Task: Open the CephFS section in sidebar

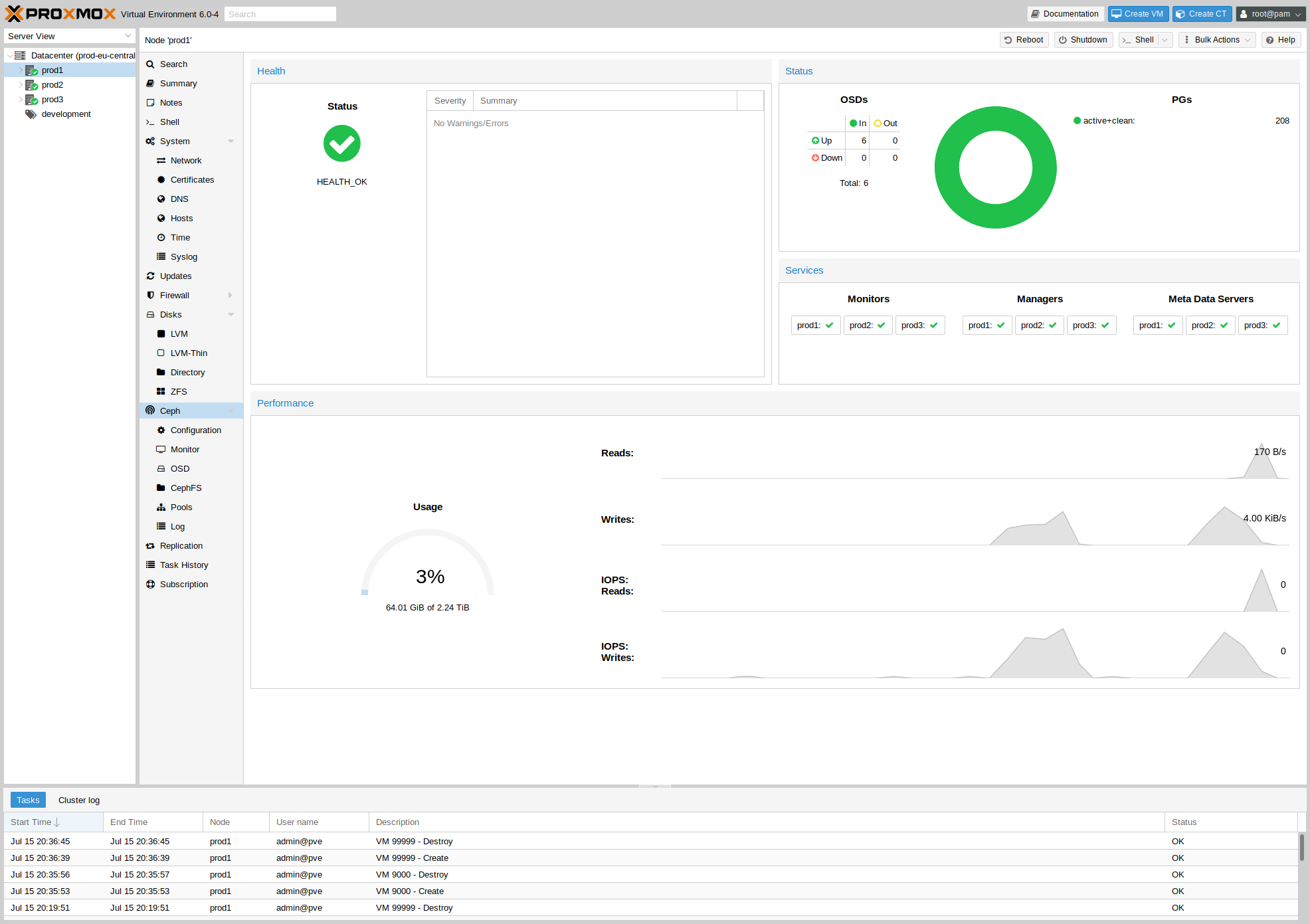Action: tap(186, 488)
